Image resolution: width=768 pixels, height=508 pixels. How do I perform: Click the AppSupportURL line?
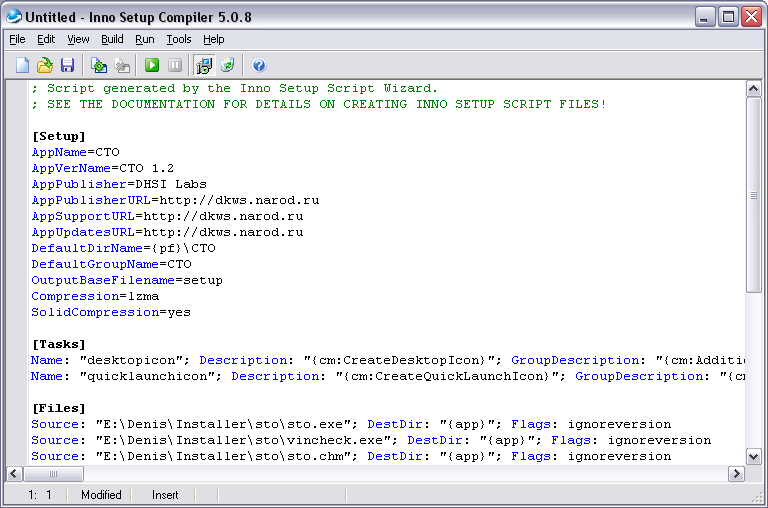[x=168, y=216]
